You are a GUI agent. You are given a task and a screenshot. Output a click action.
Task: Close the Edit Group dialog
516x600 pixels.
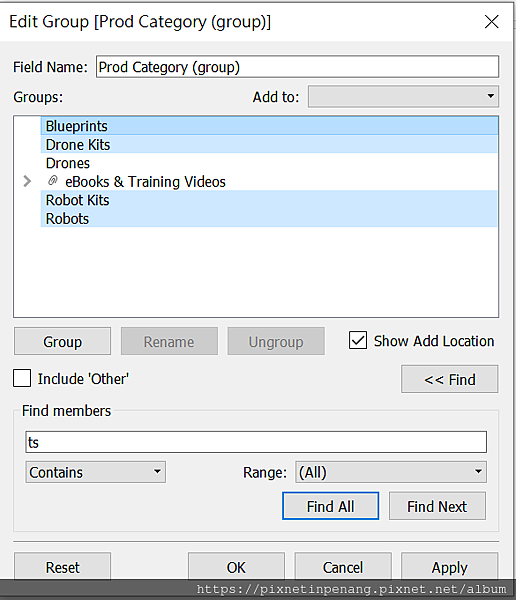[x=491, y=21]
